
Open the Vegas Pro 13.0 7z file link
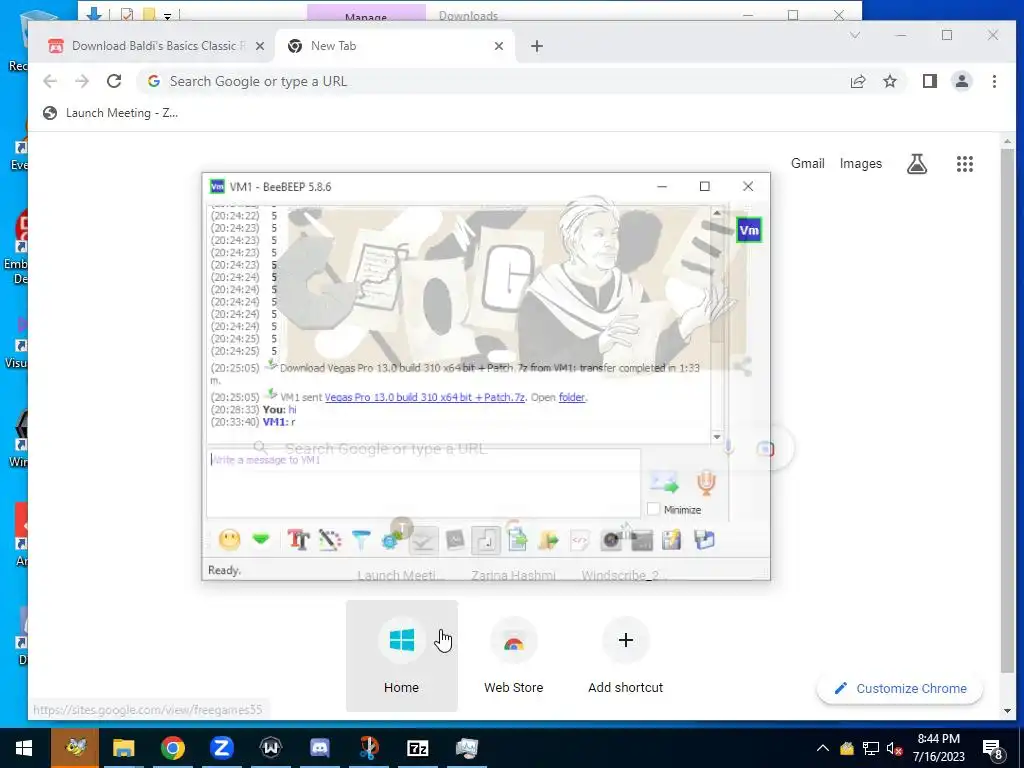point(424,397)
